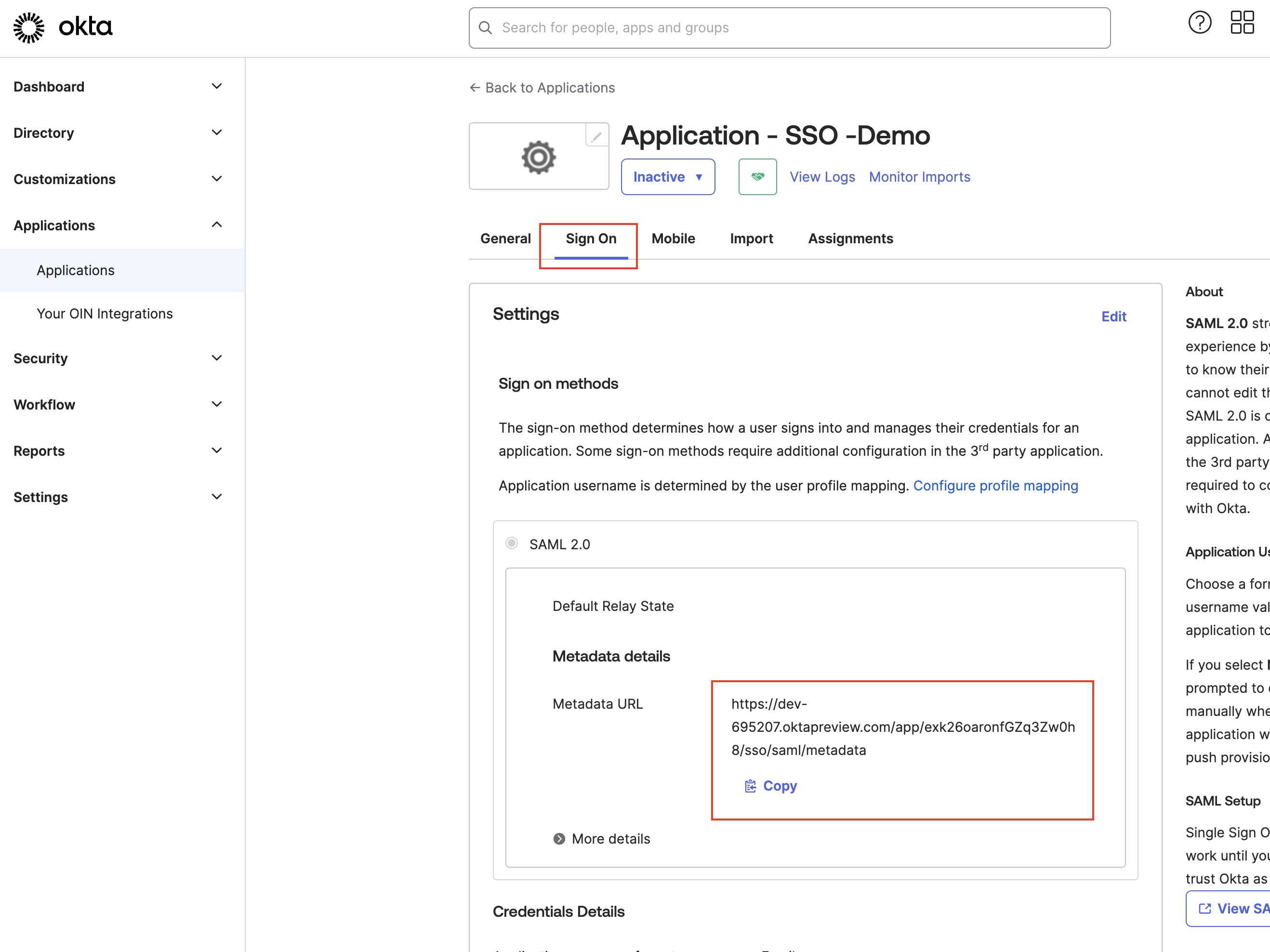The height and width of the screenshot is (952, 1270).
Task: Focus the people, apps and groups search field
Action: (790, 27)
